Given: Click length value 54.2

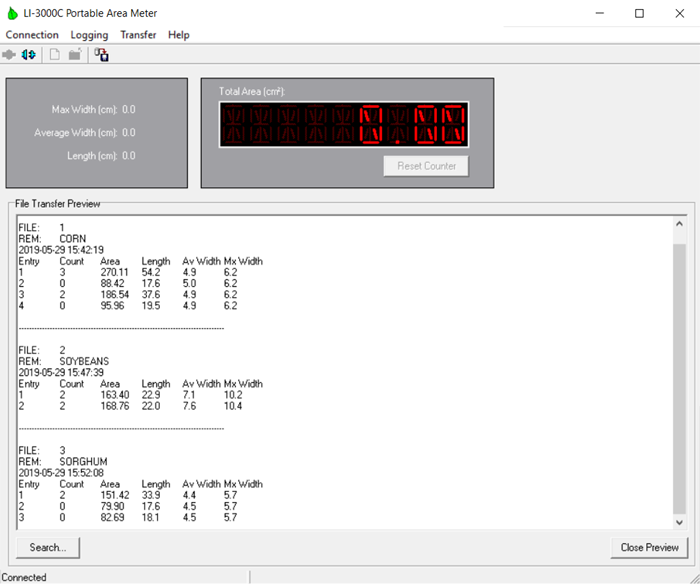Looking at the screenshot, I should click(x=151, y=272).
